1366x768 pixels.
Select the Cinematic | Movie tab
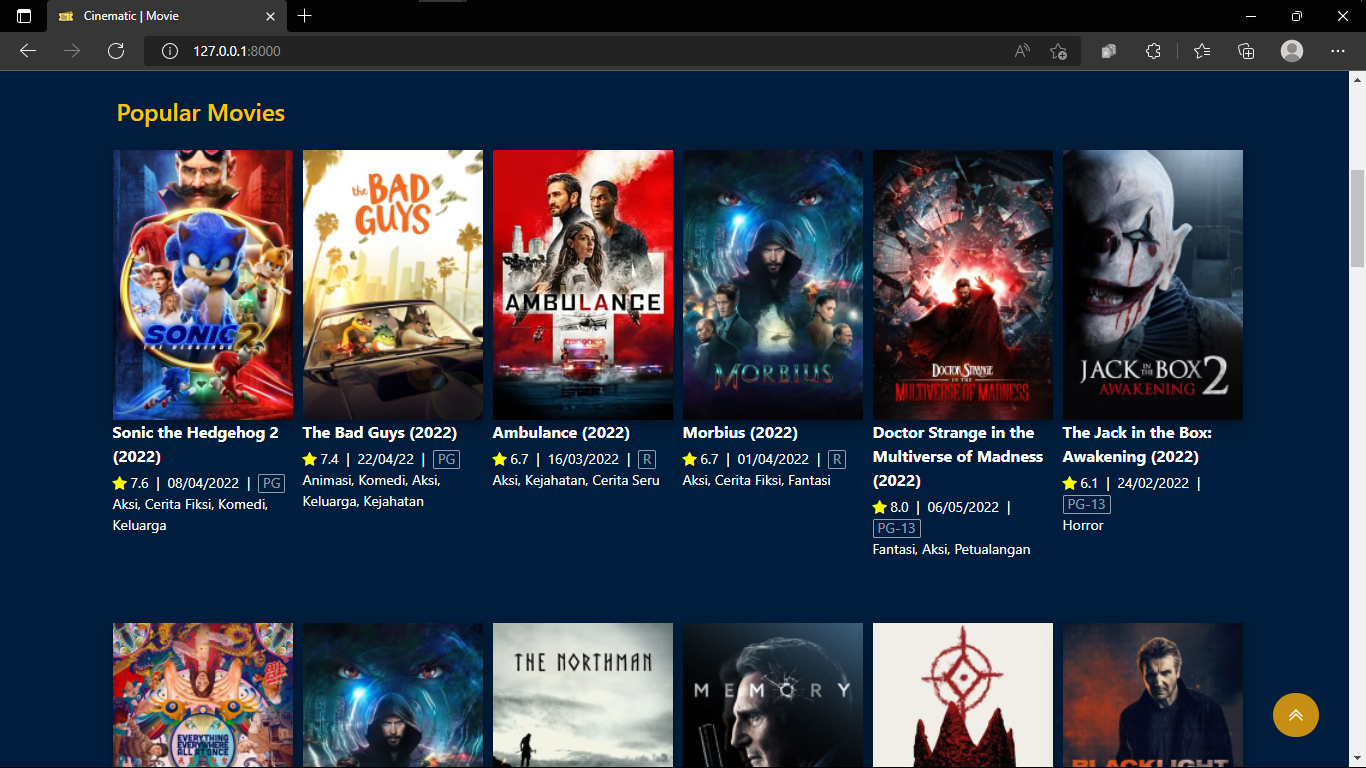coord(167,17)
